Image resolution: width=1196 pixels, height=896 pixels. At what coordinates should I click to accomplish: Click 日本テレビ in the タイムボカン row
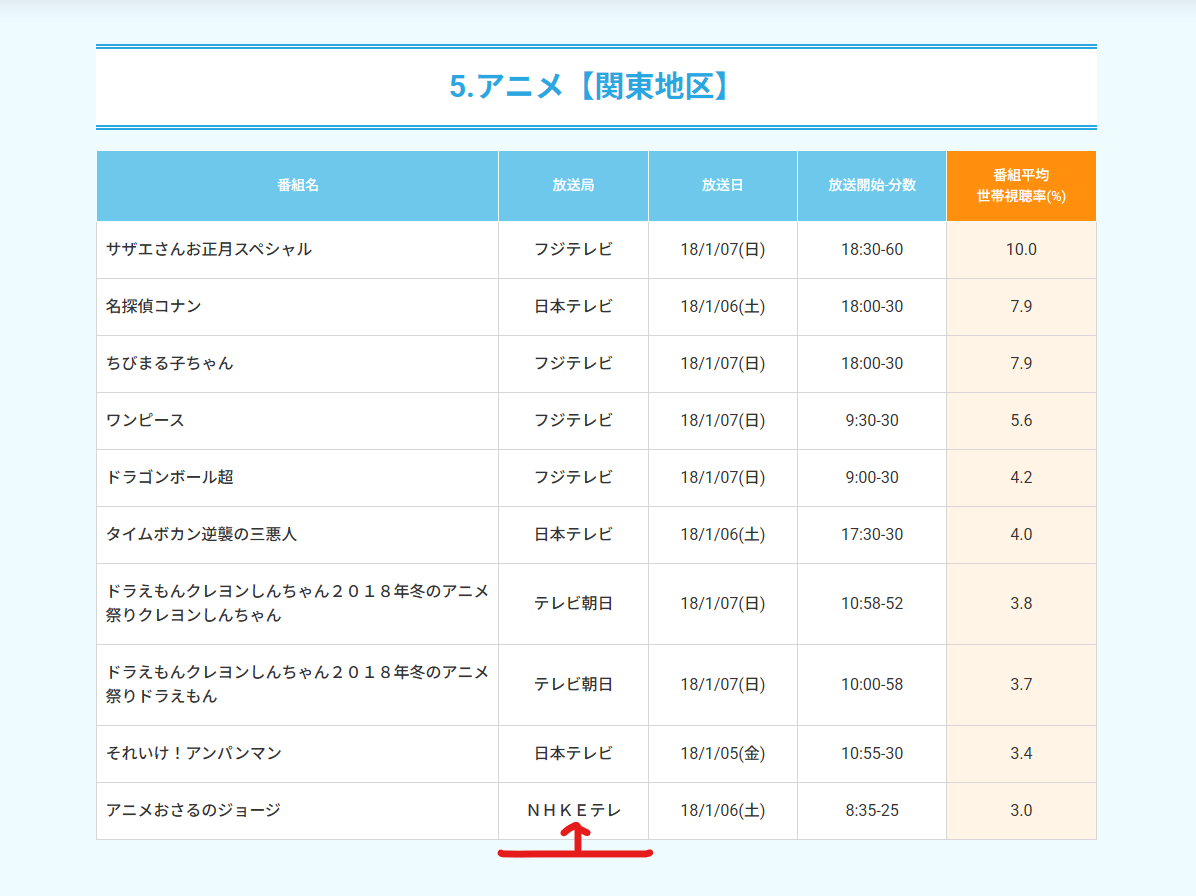point(573,534)
